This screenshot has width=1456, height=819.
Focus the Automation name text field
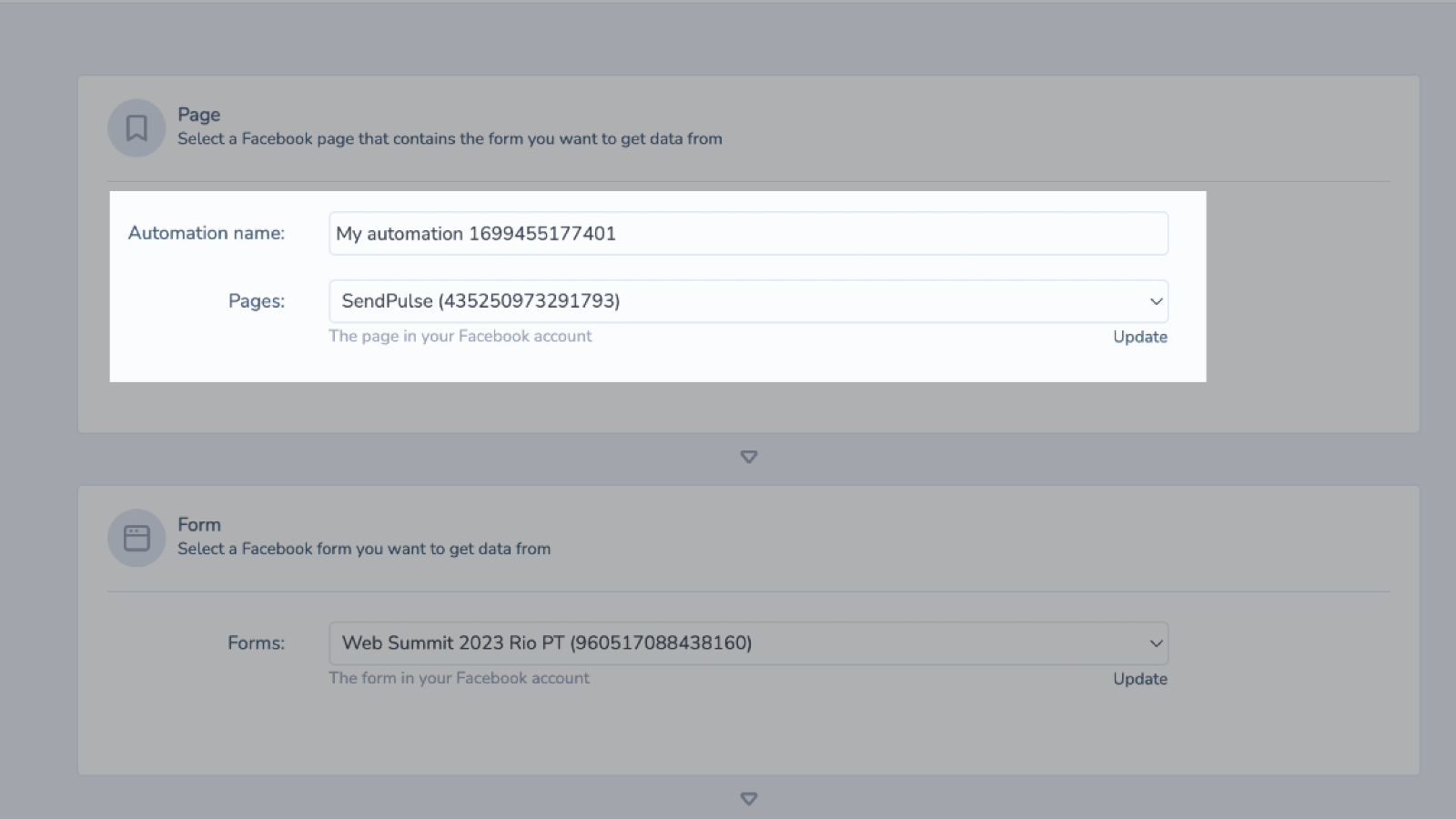point(748,234)
